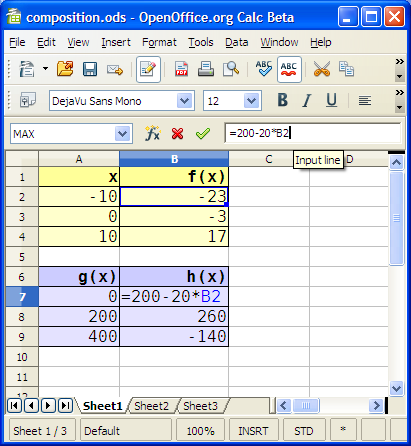Image resolution: width=411 pixels, height=446 pixels.
Task: Click the Print file directly icon
Action: pyautogui.click(x=206, y=69)
